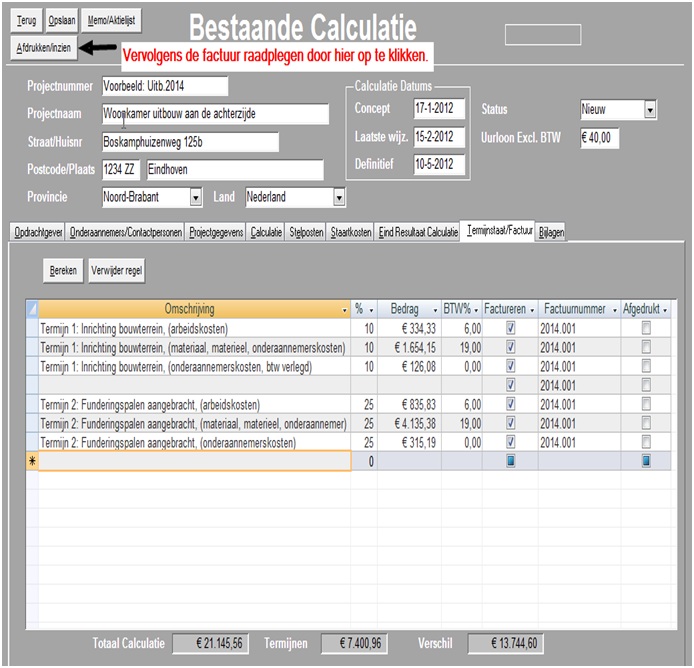The image size is (694, 668).
Task: Toggle Factureren for Termijn 2 arbeidskosten row
Action: (511, 405)
